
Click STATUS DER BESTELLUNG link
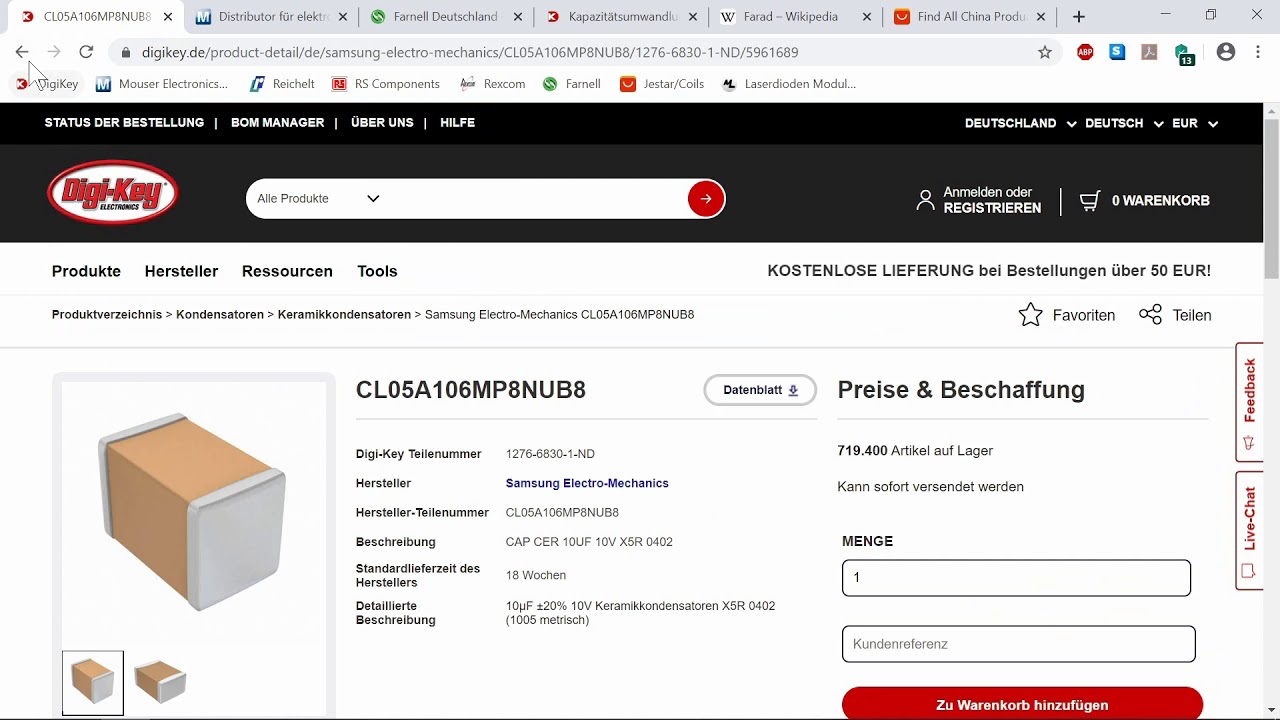click(x=124, y=123)
